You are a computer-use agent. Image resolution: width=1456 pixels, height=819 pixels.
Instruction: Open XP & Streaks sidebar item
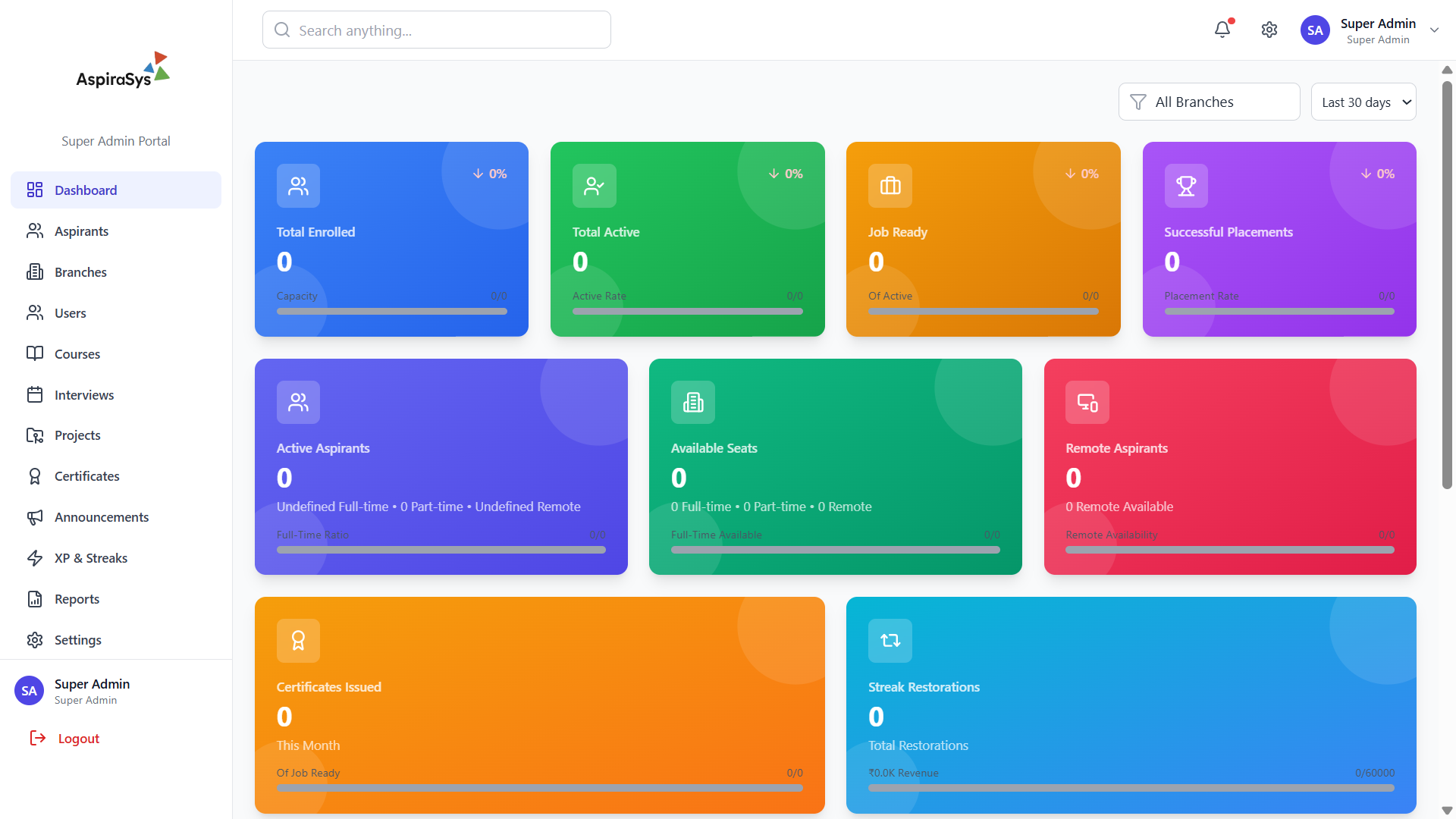[x=90, y=558]
